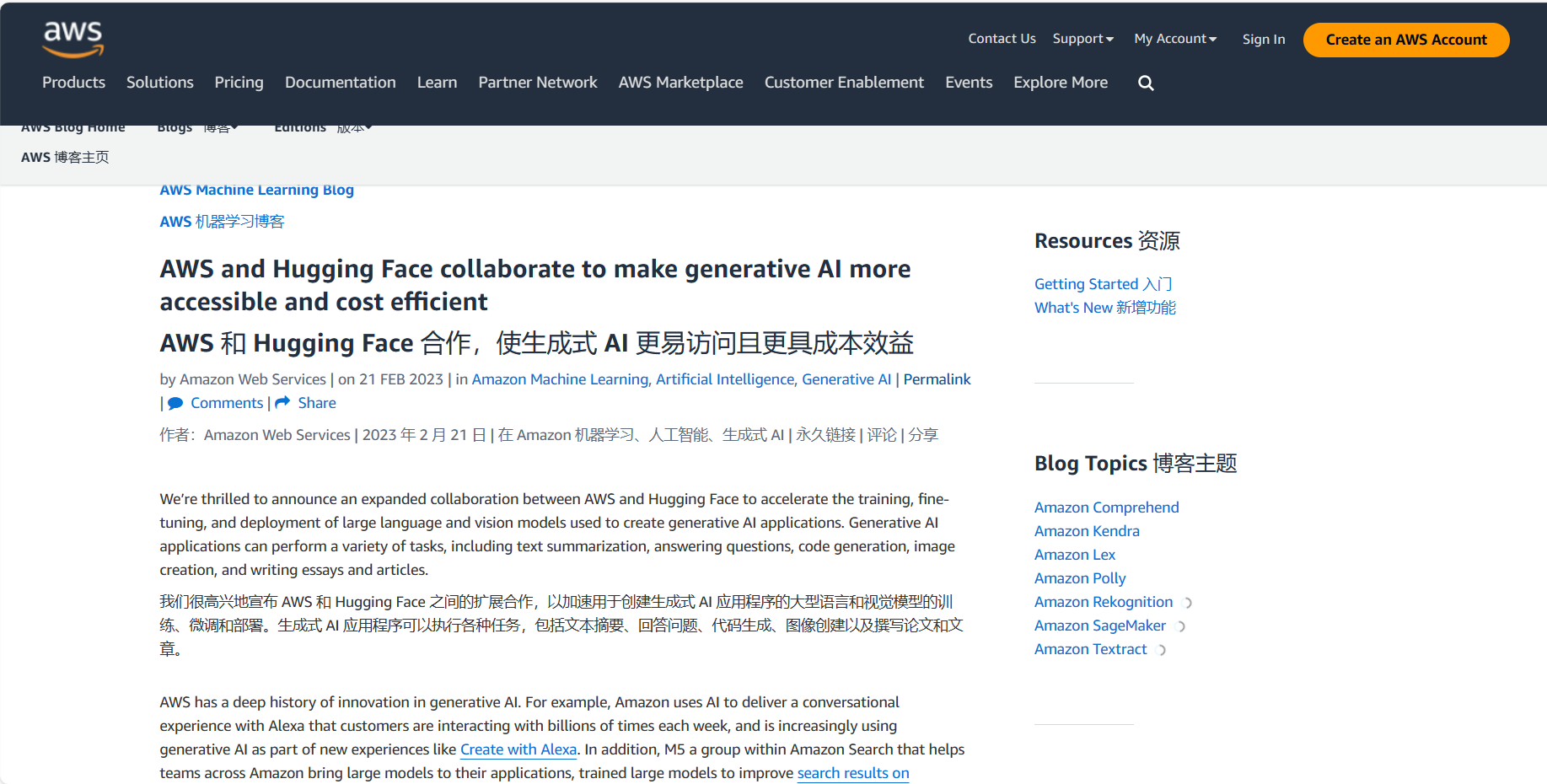
Task: Click Create an AWS Account button
Action: [1406, 40]
